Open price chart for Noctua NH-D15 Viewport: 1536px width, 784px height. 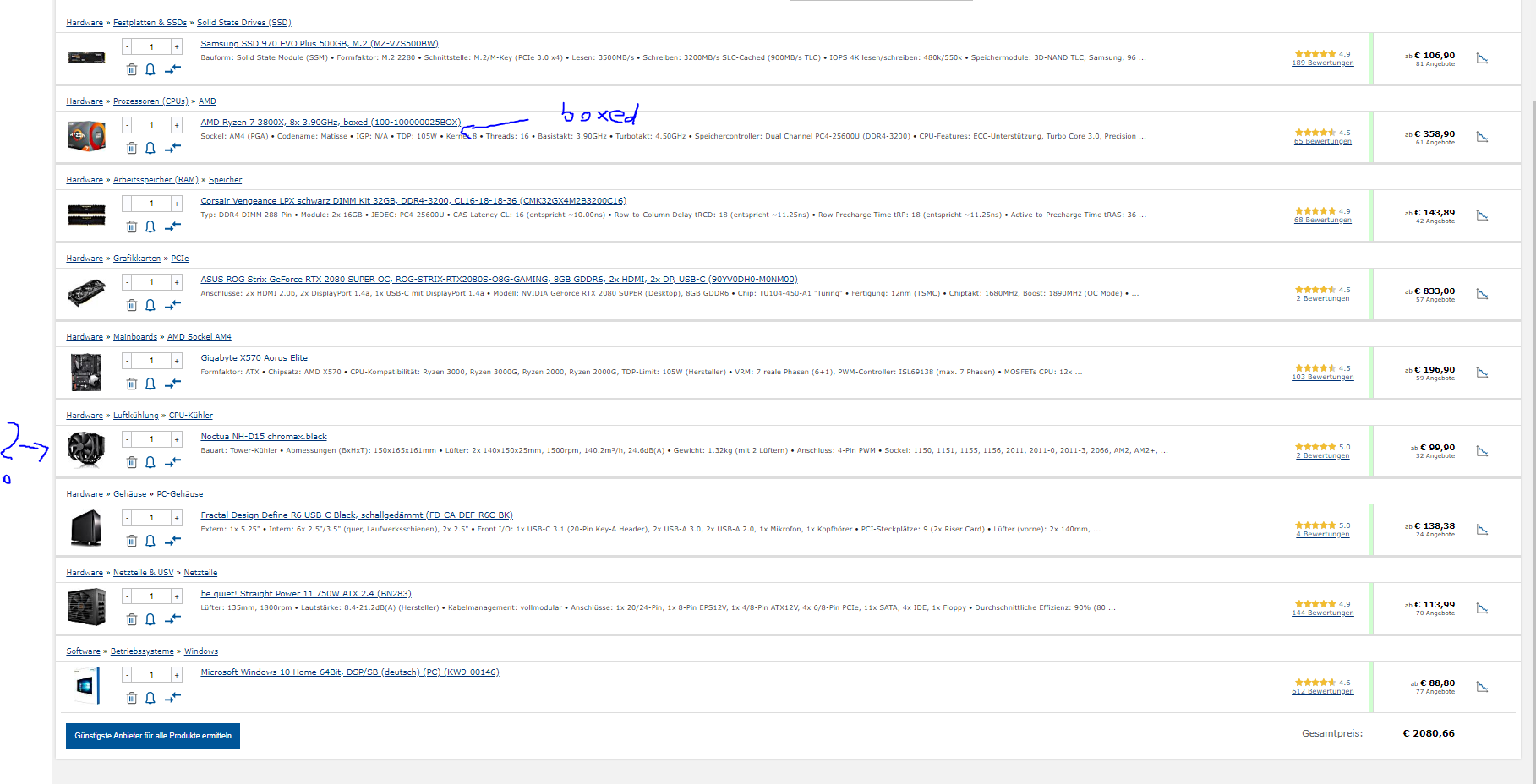[1482, 451]
